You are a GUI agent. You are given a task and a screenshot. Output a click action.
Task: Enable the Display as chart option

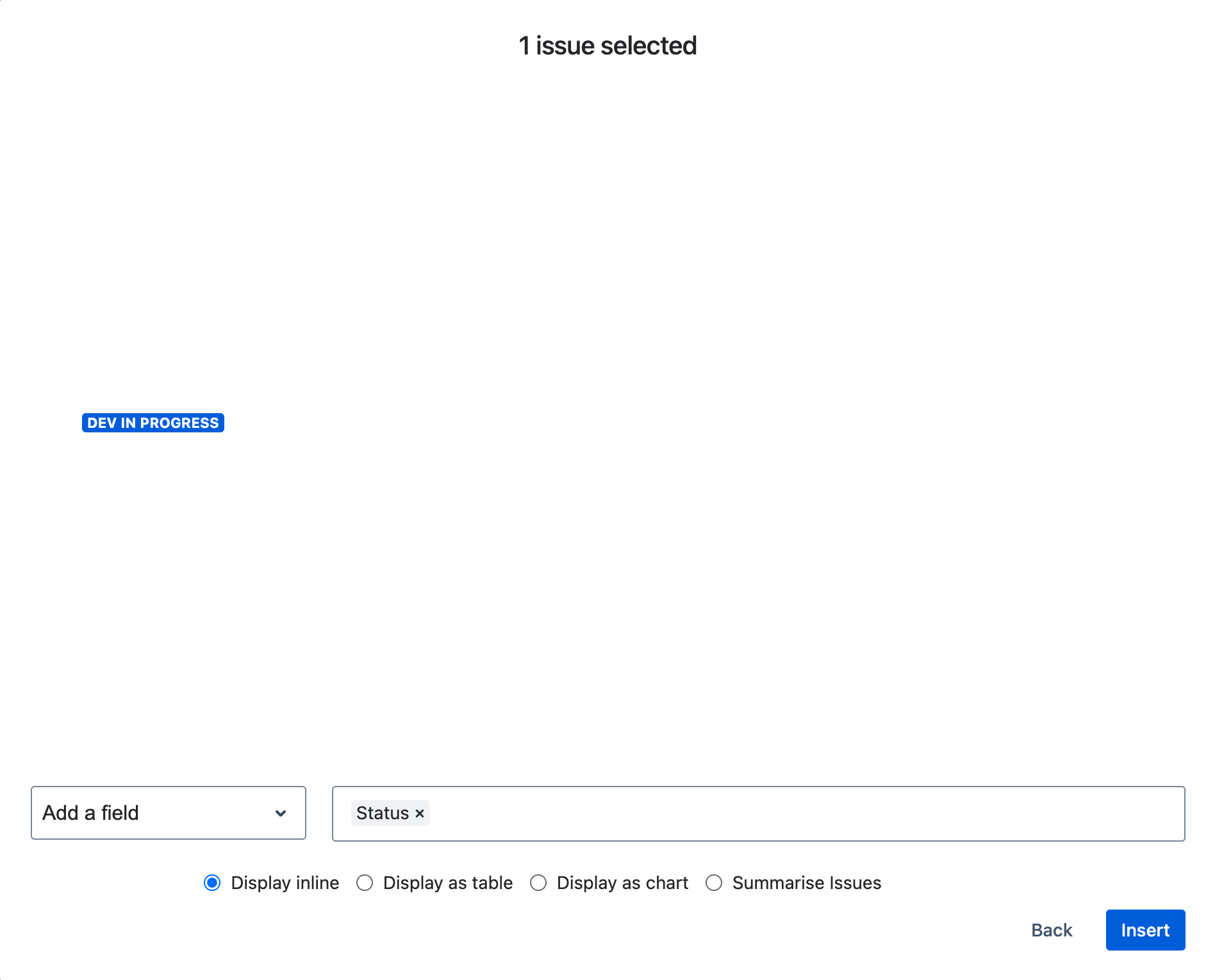click(538, 883)
